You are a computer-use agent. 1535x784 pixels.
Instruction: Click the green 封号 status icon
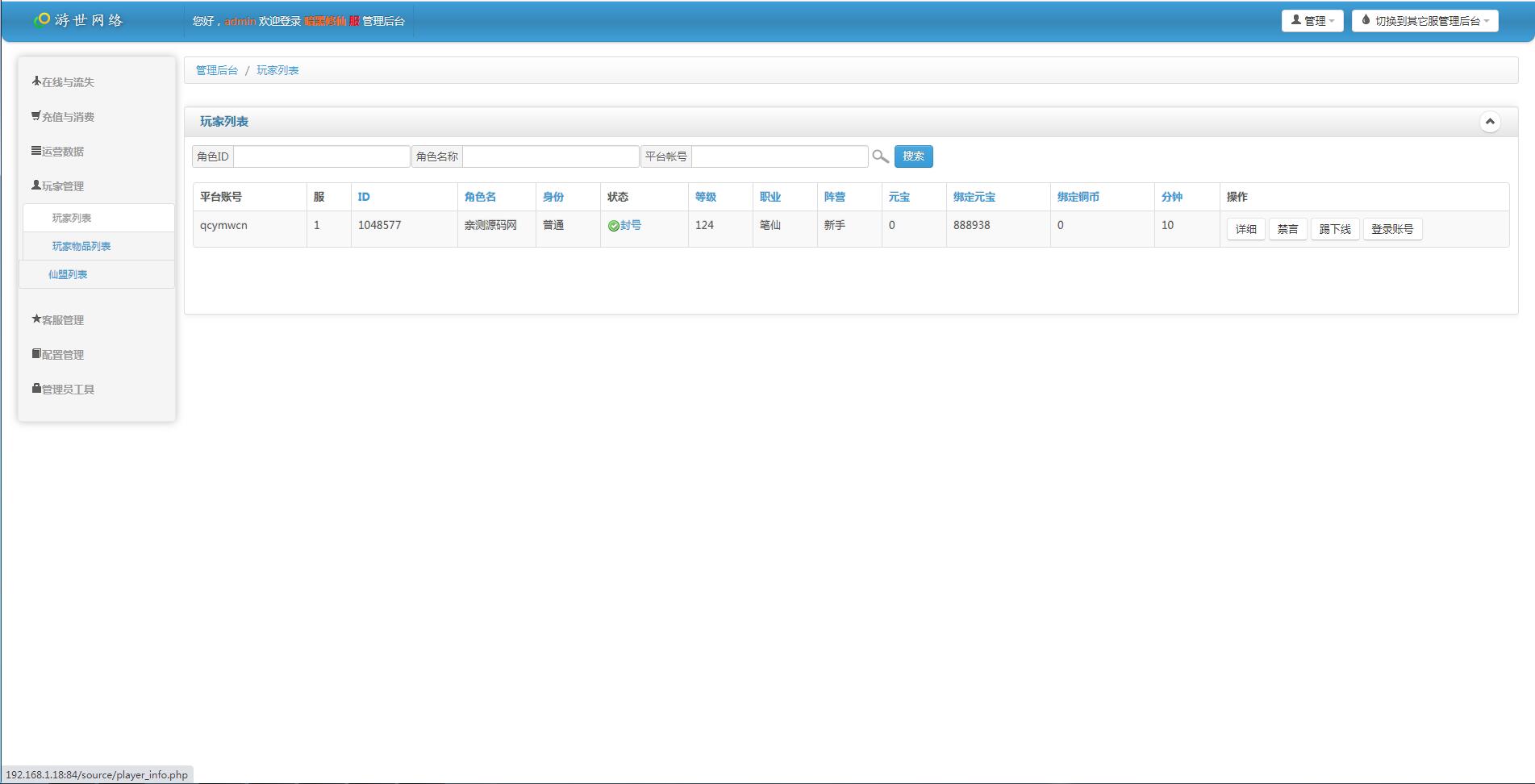point(613,226)
